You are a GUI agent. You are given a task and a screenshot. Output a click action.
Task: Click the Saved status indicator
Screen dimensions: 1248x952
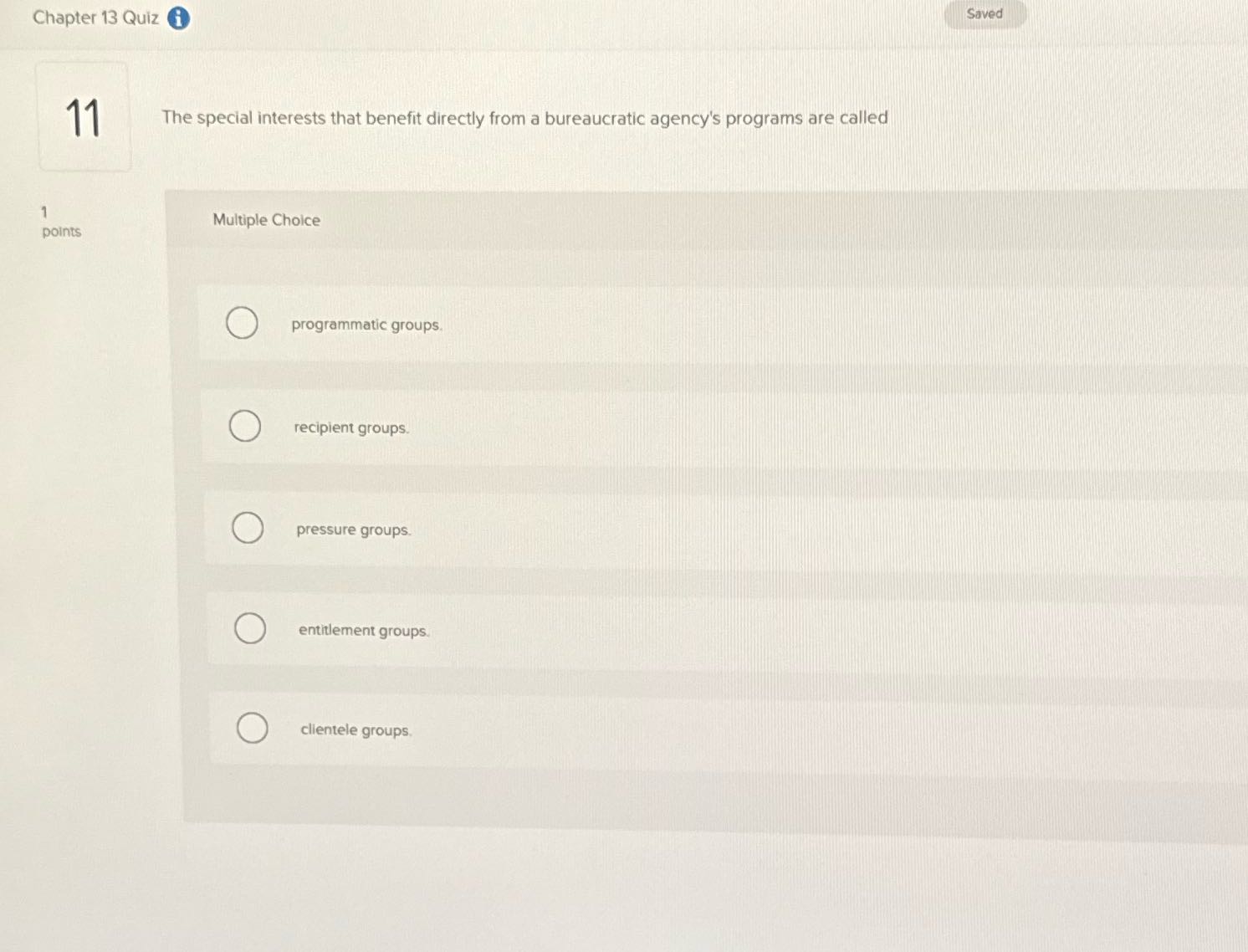pyautogui.click(x=984, y=13)
